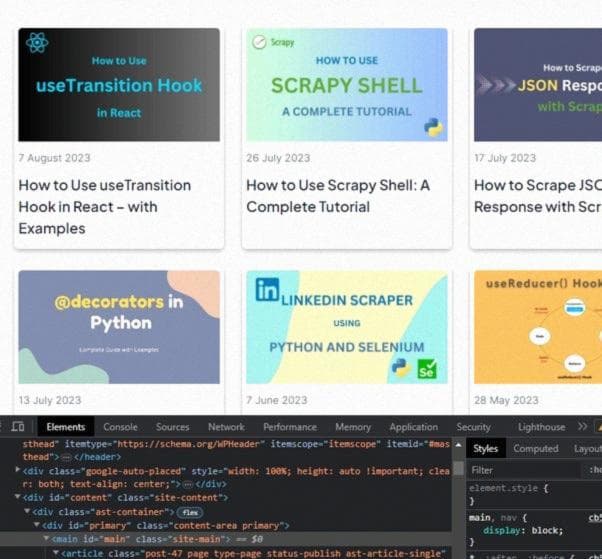
Task: Open the Application tab
Action: point(413,427)
